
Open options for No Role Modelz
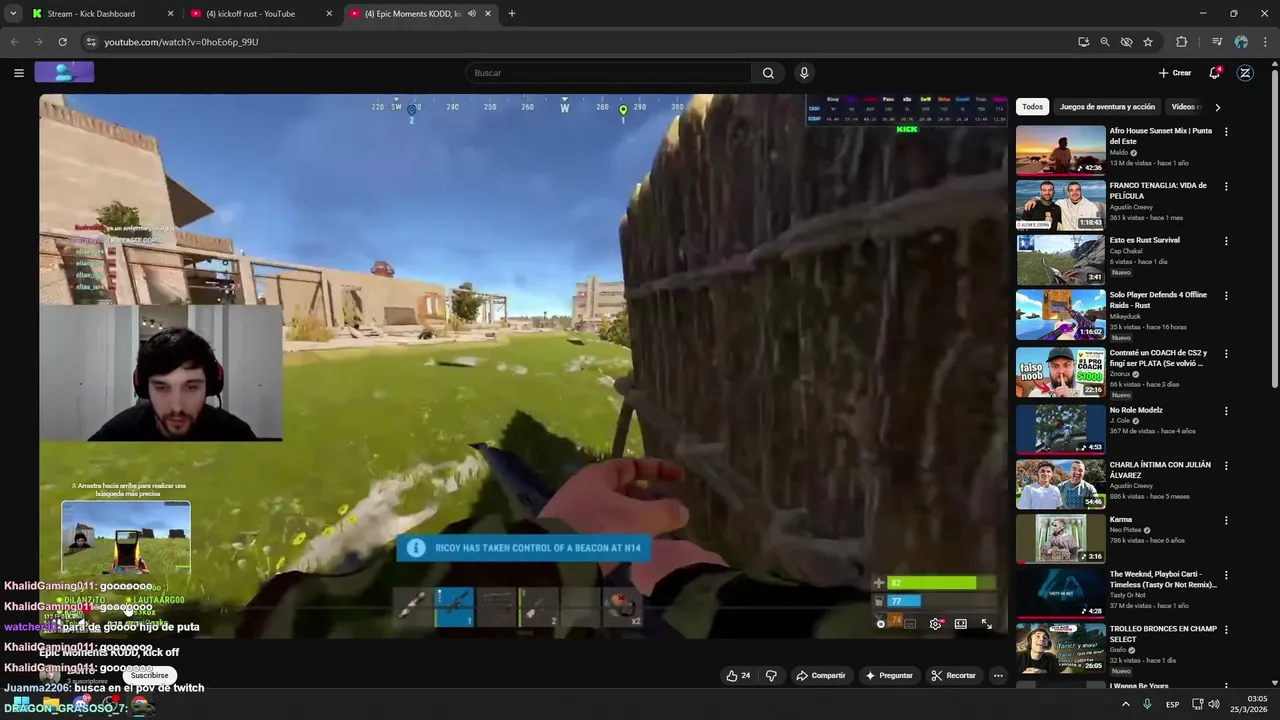[1226, 411]
